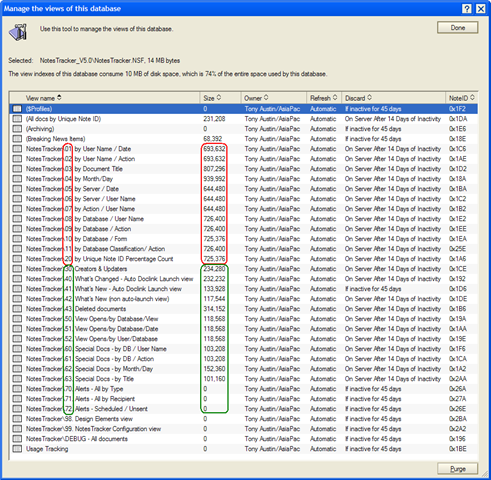Select the icon next to (Archiving) view
This screenshot has width=491, height=480.
coord(17,129)
